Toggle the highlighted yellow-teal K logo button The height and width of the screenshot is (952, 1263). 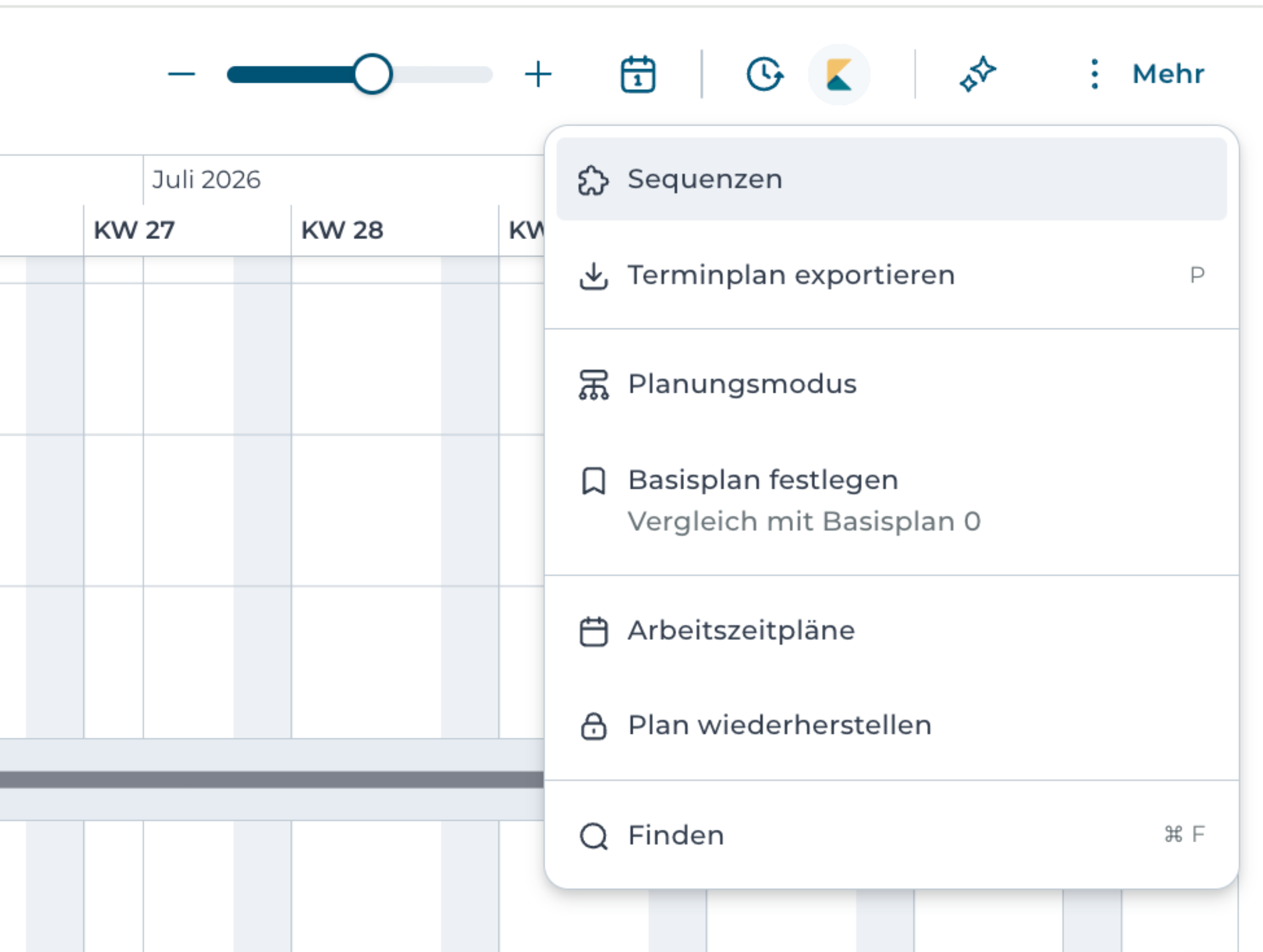coord(839,74)
